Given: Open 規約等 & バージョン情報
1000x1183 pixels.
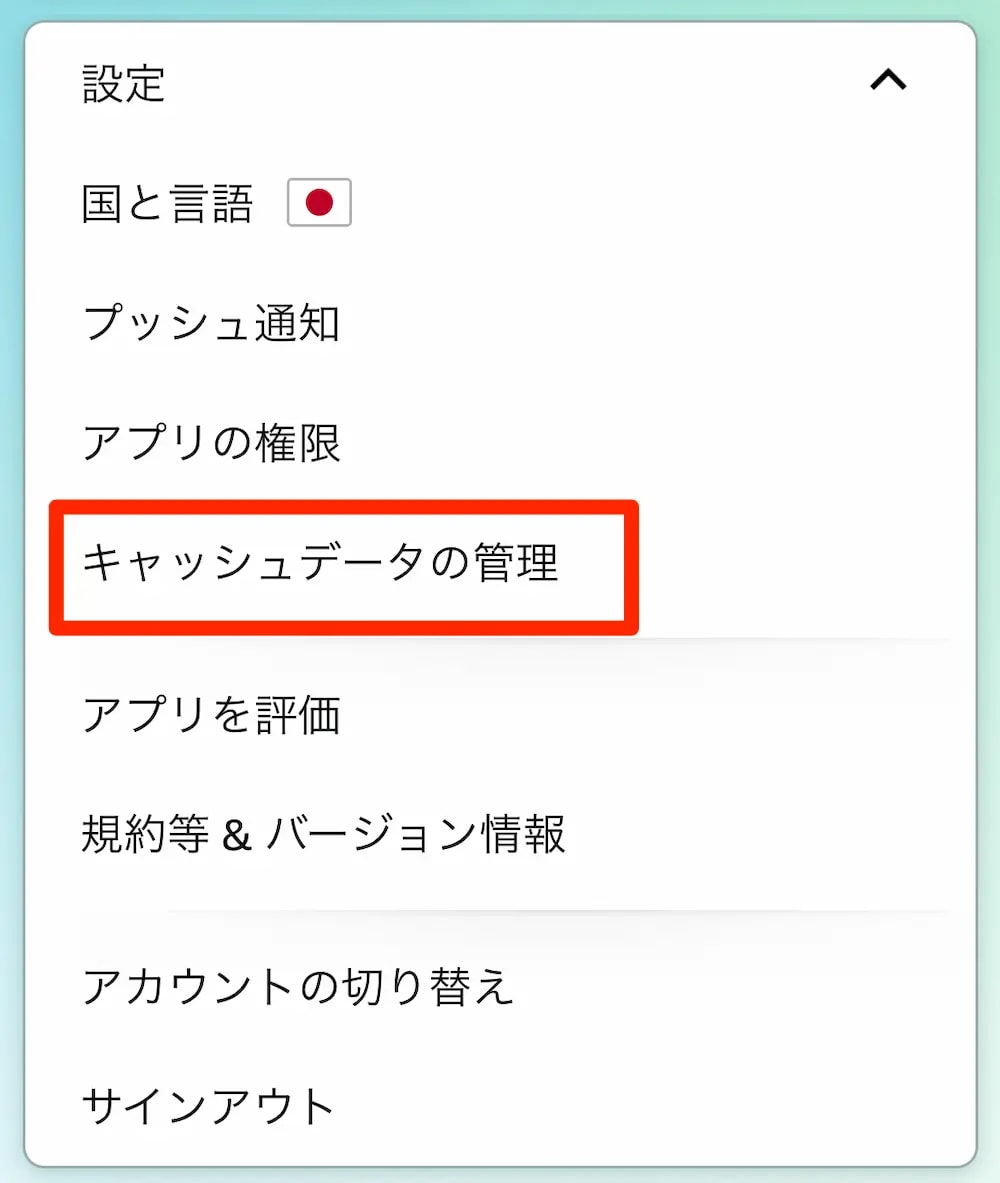Looking at the screenshot, I should 323,834.
